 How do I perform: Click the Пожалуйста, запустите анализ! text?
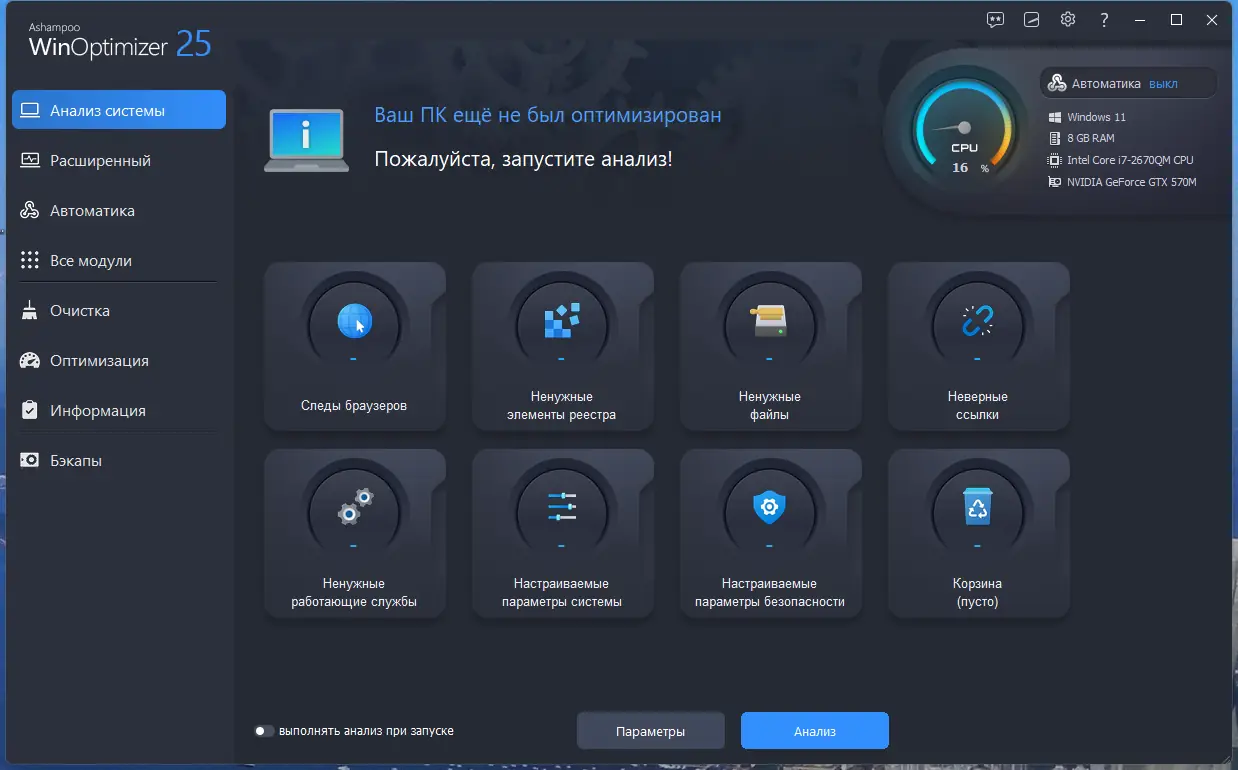point(523,159)
